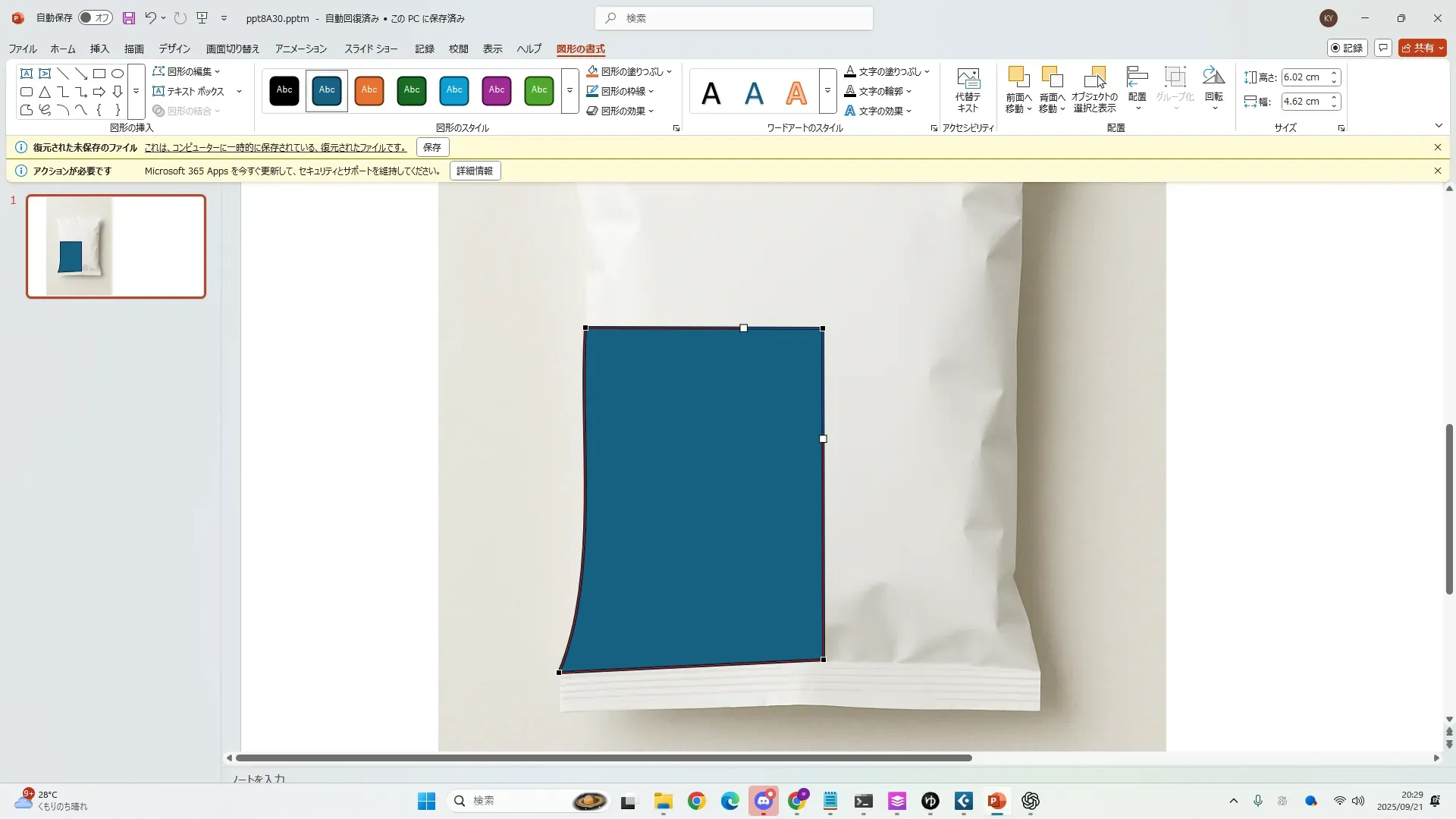Click the Rotate (回転) icon
The height and width of the screenshot is (819, 1456).
1213,85
